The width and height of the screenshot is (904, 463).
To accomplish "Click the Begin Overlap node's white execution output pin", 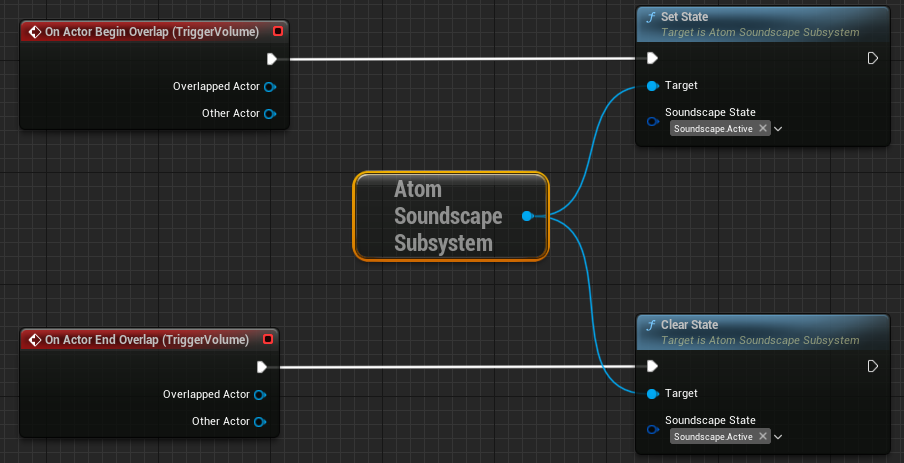I will (271, 59).
